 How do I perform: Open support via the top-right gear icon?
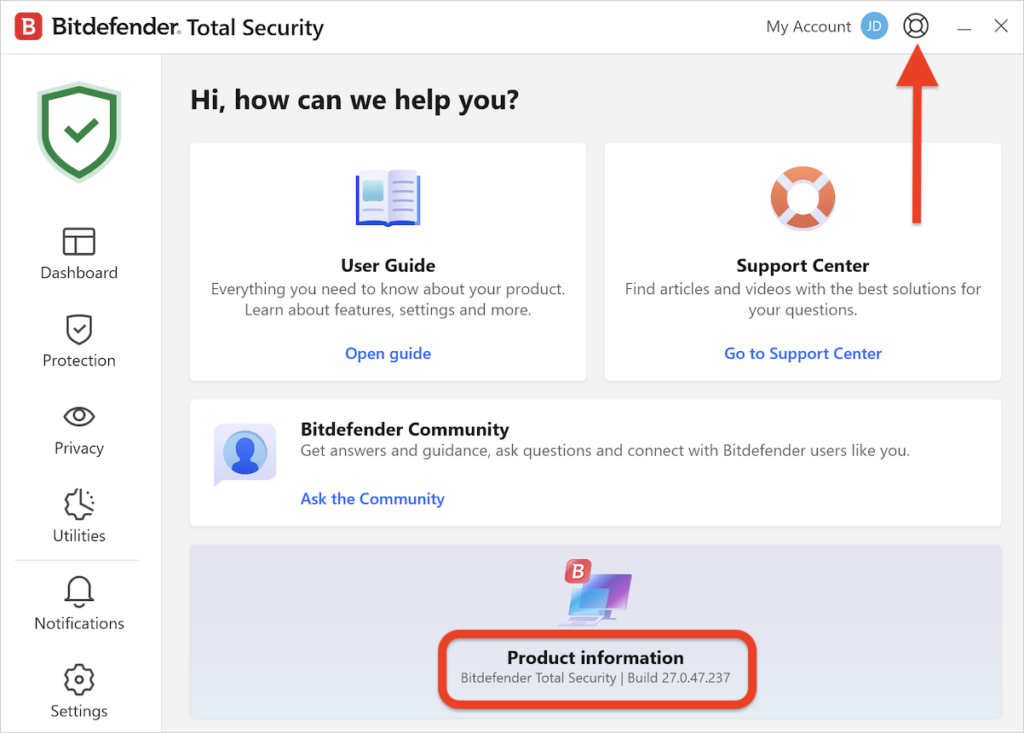click(916, 26)
